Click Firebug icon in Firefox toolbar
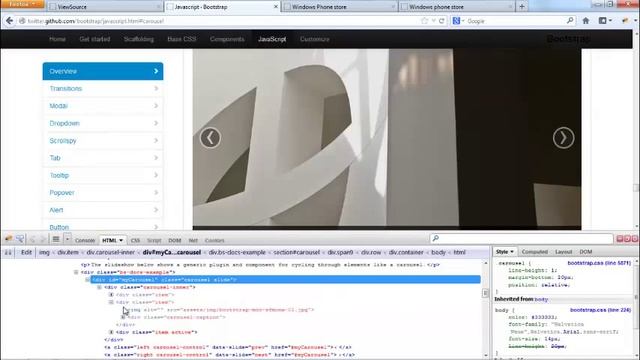This screenshot has height=360, width=640. [625, 21]
